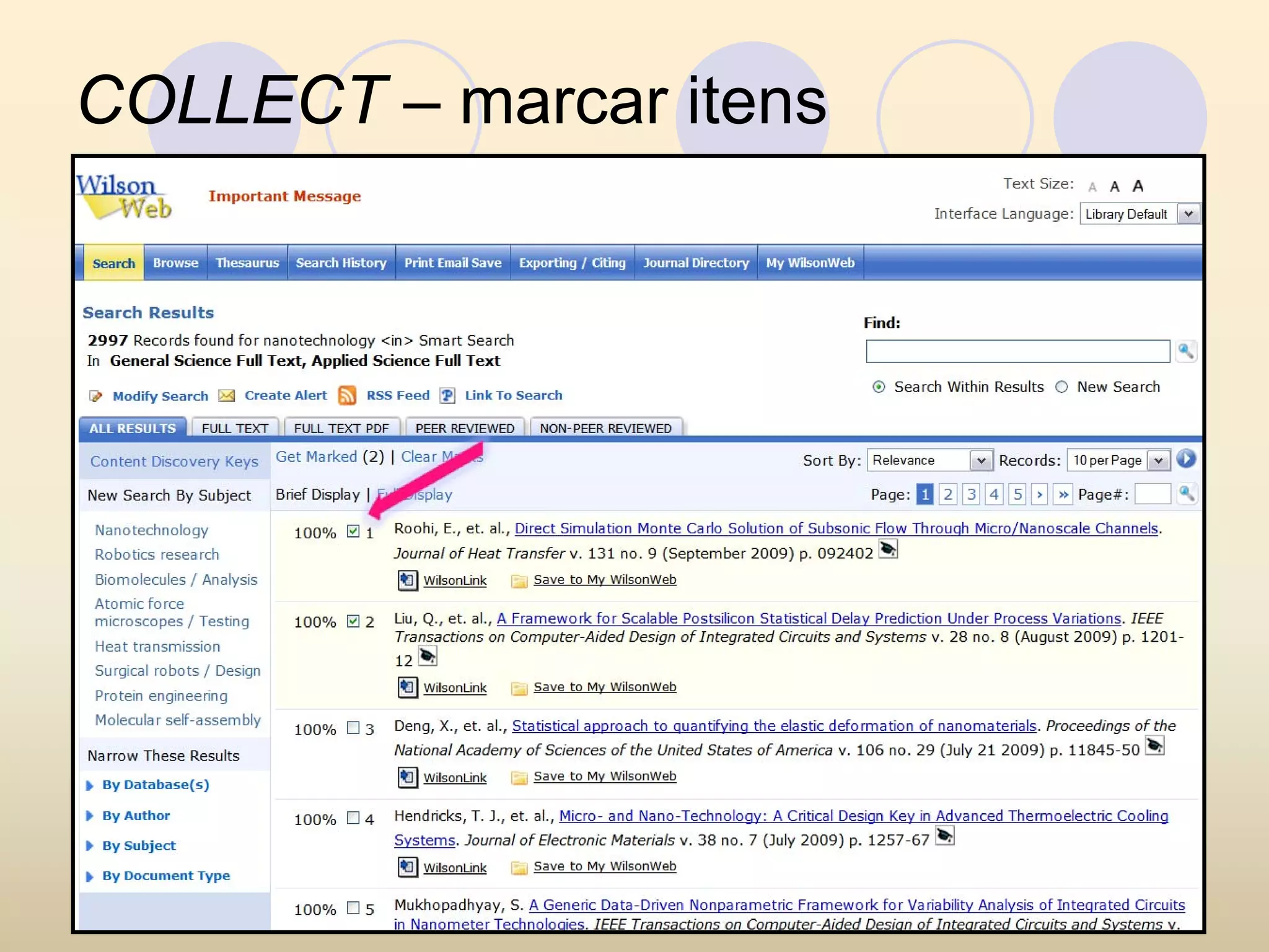
Task: Go to results page 3
Action: coord(971,494)
